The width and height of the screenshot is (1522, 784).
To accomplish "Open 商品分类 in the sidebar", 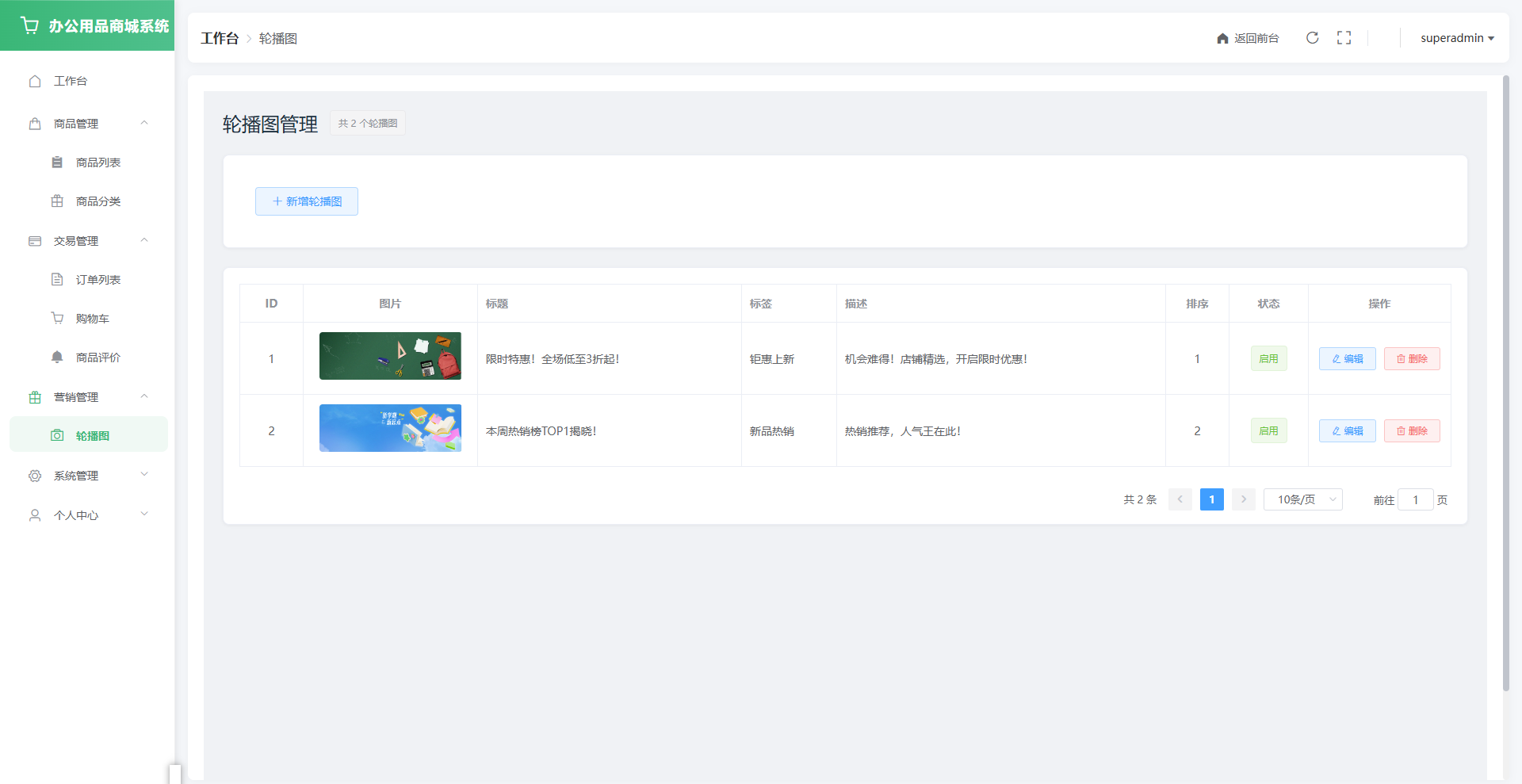I will (x=98, y=201).
